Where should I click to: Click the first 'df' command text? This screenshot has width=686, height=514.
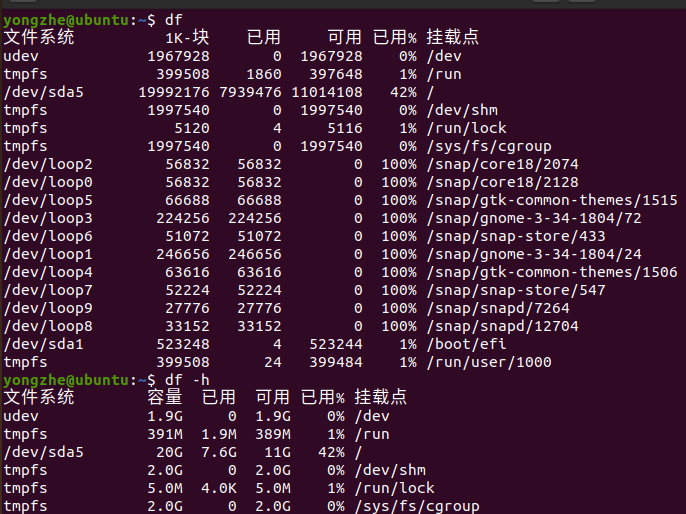tap(173, 20)
